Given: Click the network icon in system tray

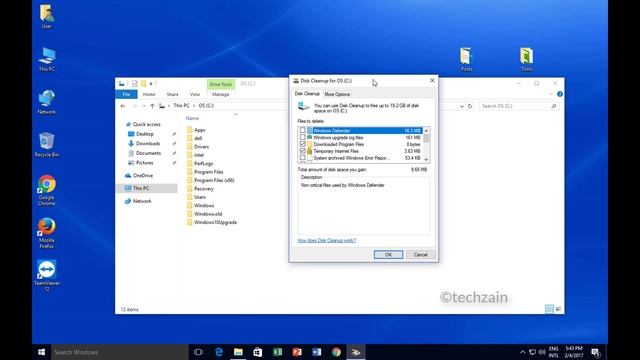Looking at the screenshot, I should click(532, 352).
